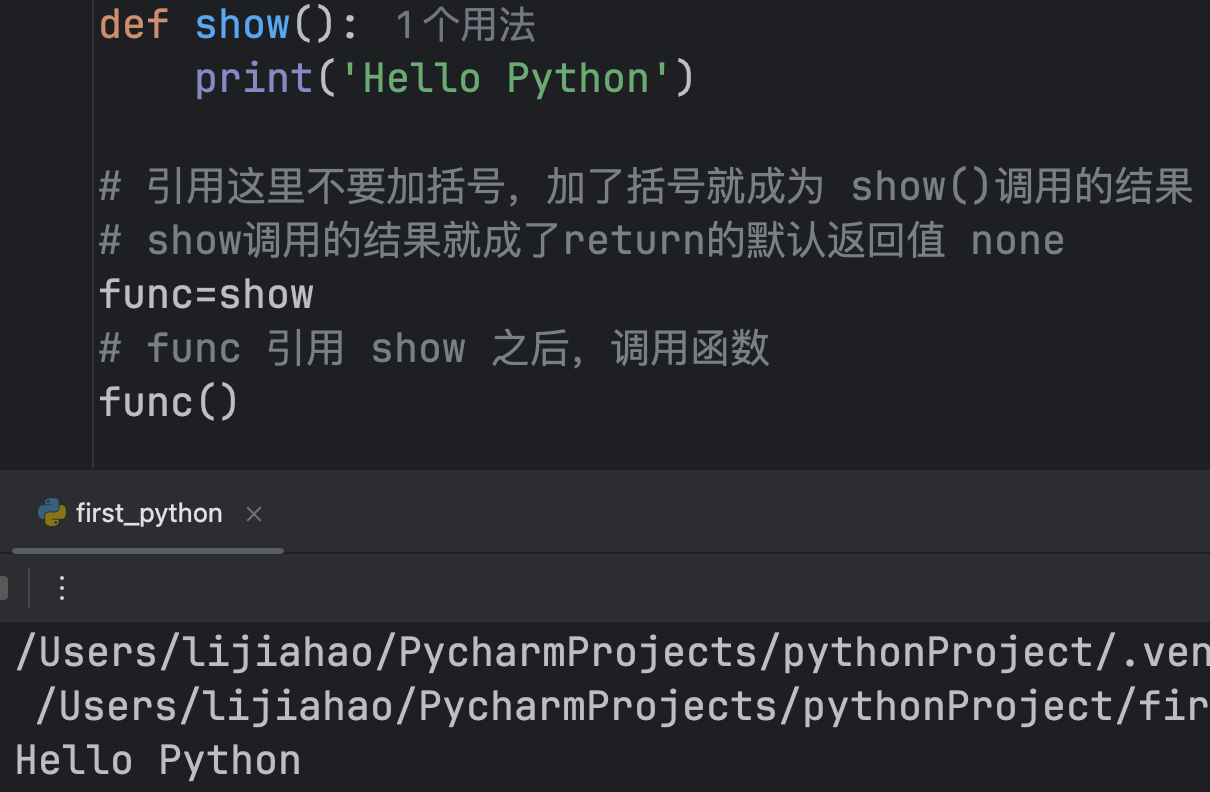This screenshot has height=792, width=1210.
Task: Click the partially visible stop button
Action: pos(4,588)
